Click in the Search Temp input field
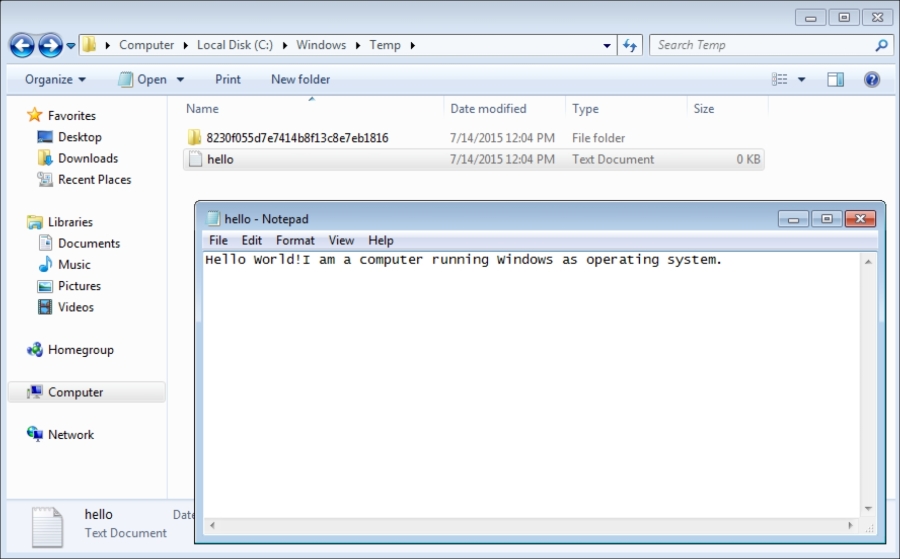This screenshot has width=900, height=559. pyautogui.click(x=760, y=45)
